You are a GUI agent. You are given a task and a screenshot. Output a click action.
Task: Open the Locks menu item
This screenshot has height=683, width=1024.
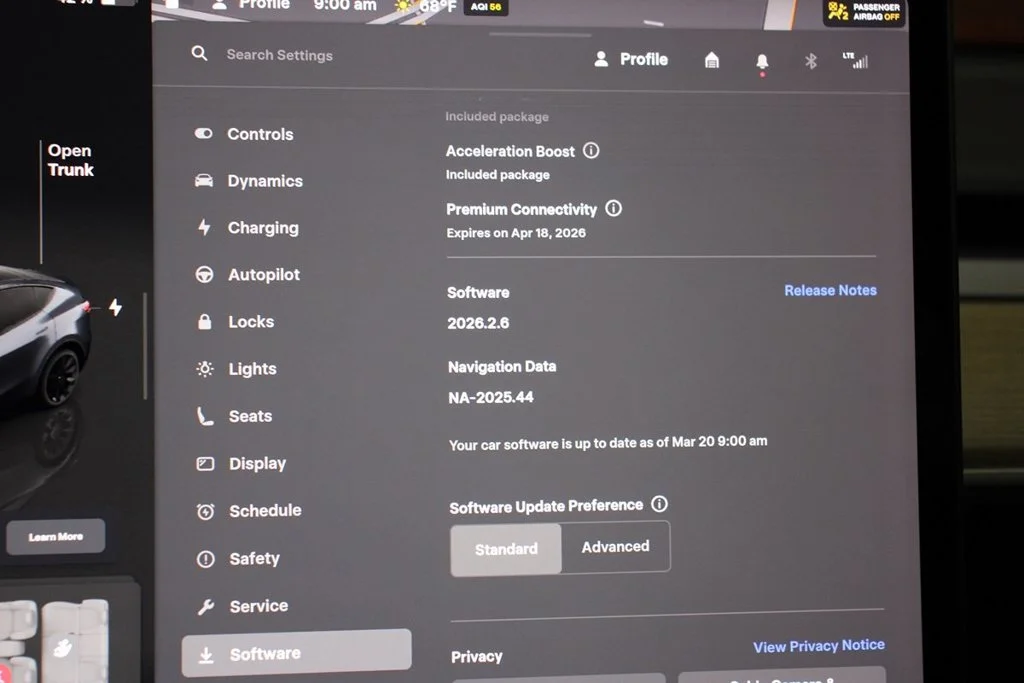(235, 322)
